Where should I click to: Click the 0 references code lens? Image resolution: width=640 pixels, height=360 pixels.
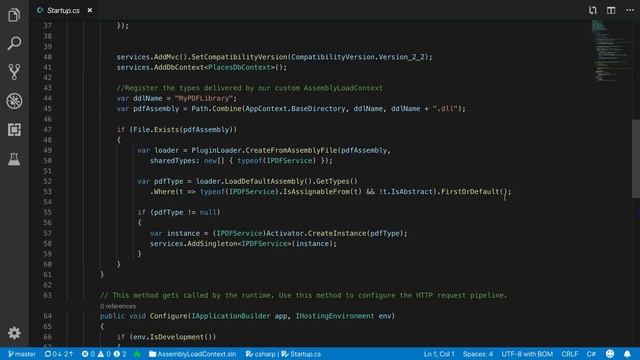pos(118,306)
